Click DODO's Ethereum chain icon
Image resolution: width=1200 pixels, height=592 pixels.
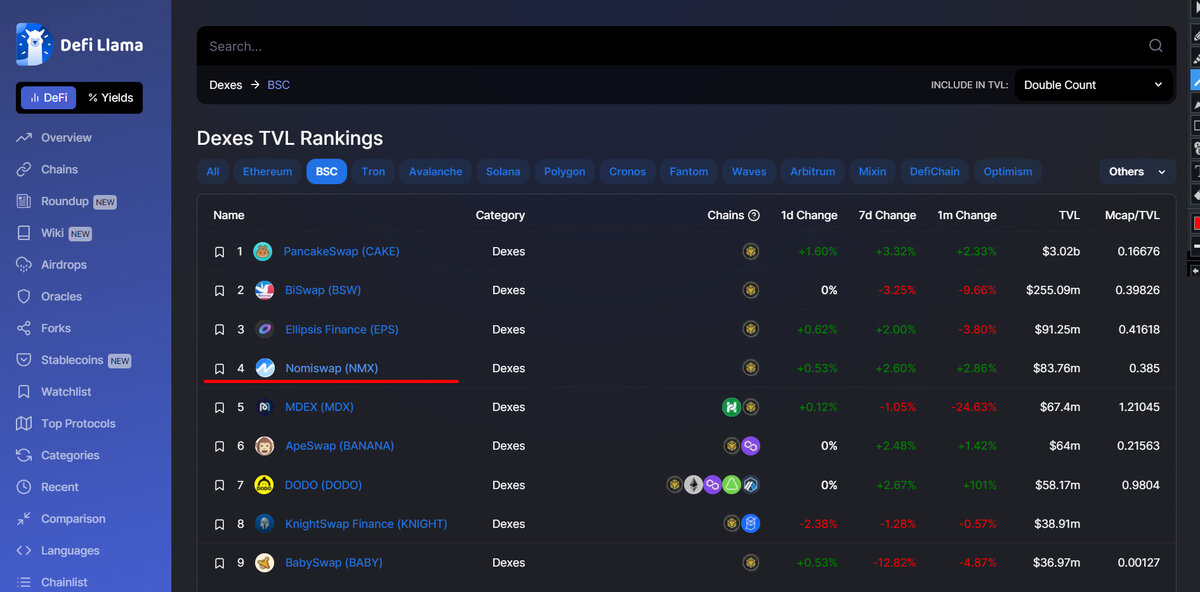[x=693, y=485]
